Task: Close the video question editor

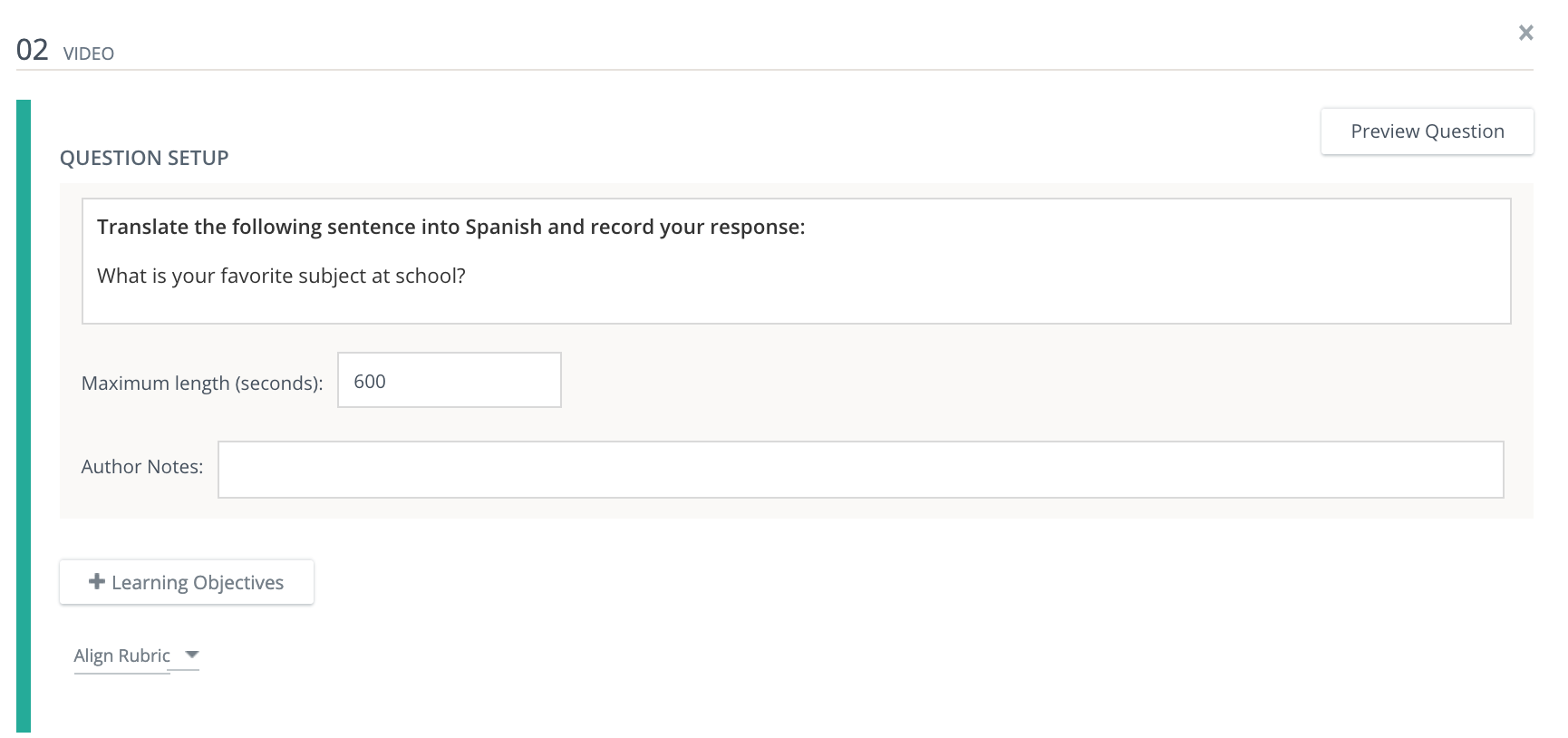Action: pyautogui.click(x=1525, y=33)
